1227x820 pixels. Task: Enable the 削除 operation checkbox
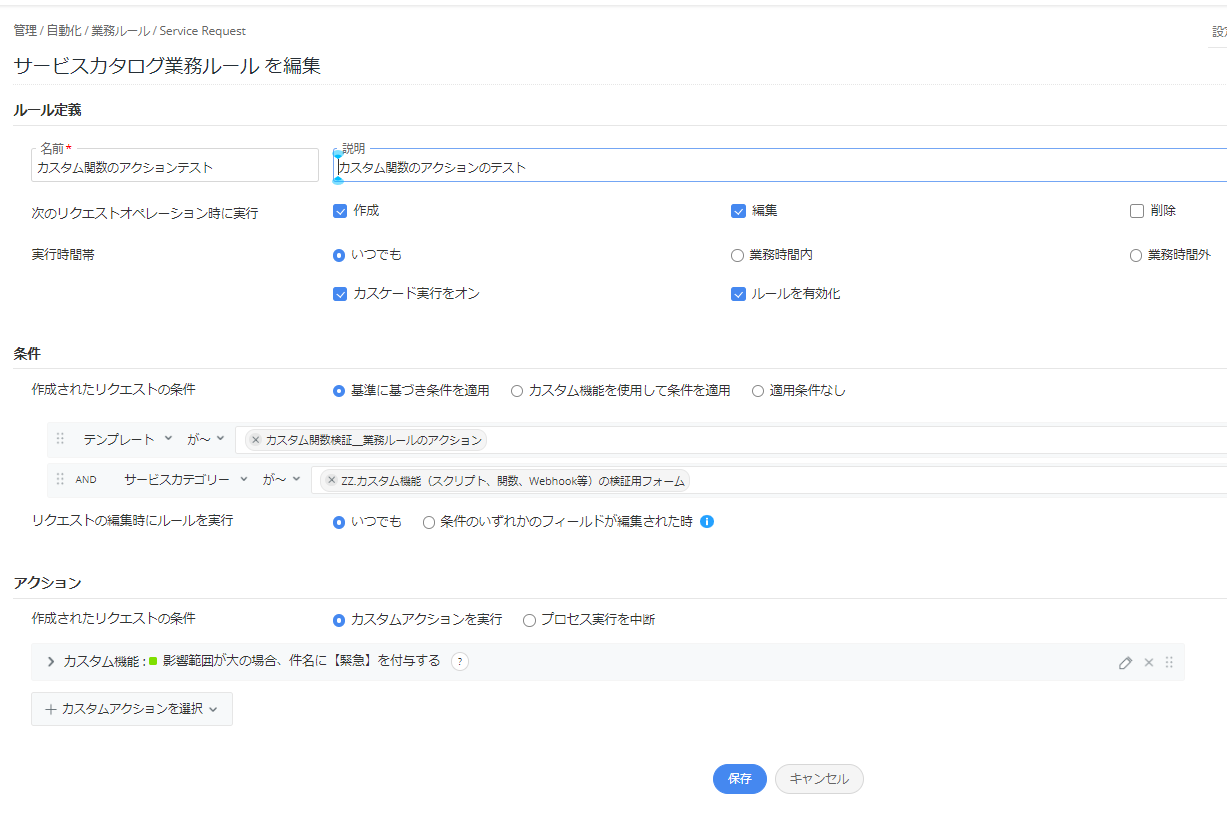click(x=1136, y=211)
